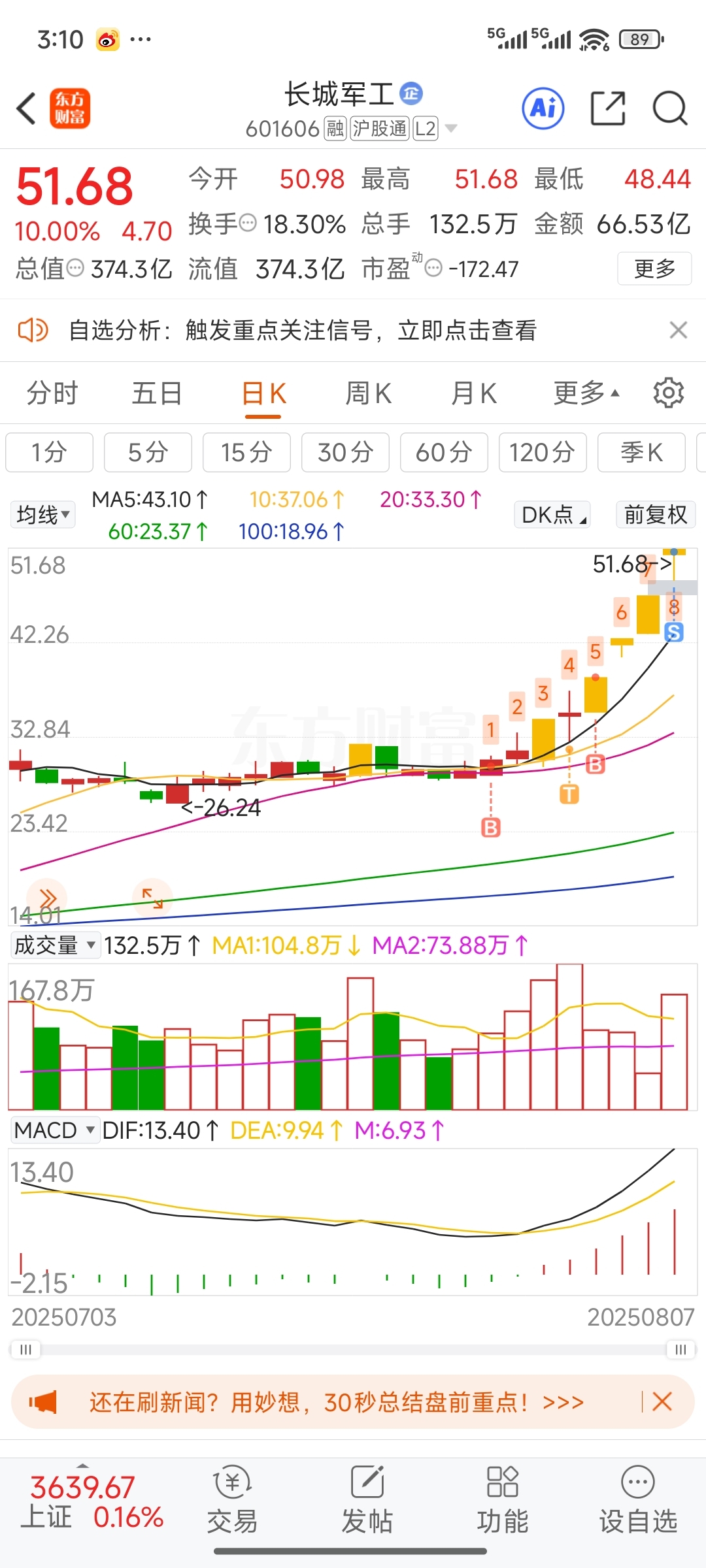Open chart settings gear icon

click(x=668, y=393)
